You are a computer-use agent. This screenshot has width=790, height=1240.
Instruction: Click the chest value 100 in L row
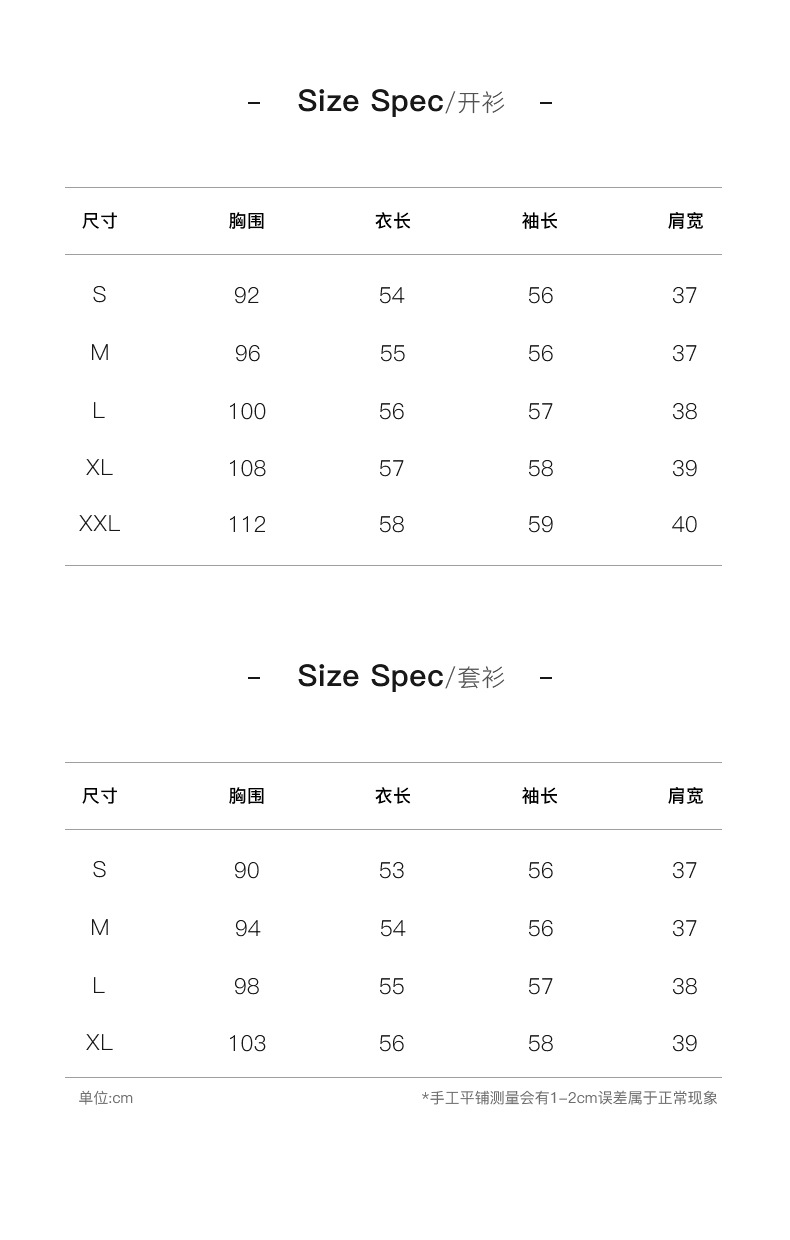click(x=246, y=411)
